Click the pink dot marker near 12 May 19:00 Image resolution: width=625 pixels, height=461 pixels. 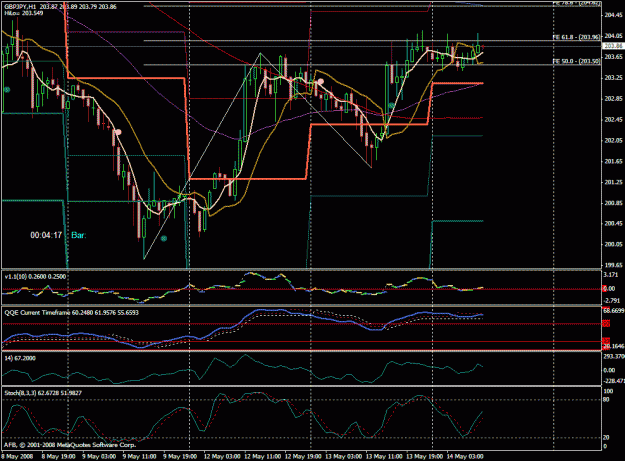(320, 81)
